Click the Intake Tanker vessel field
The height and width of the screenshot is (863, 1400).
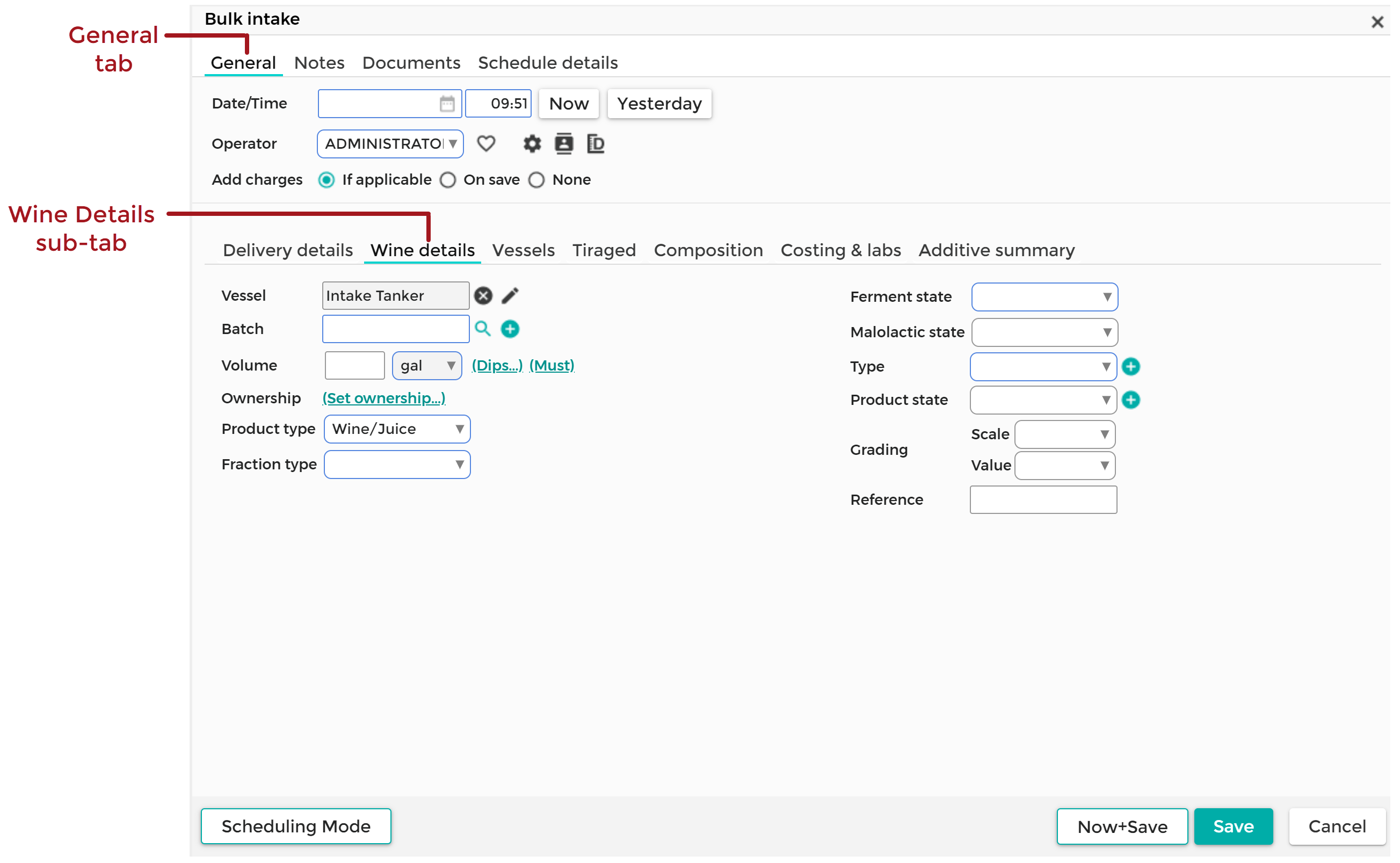click(396, 296)
